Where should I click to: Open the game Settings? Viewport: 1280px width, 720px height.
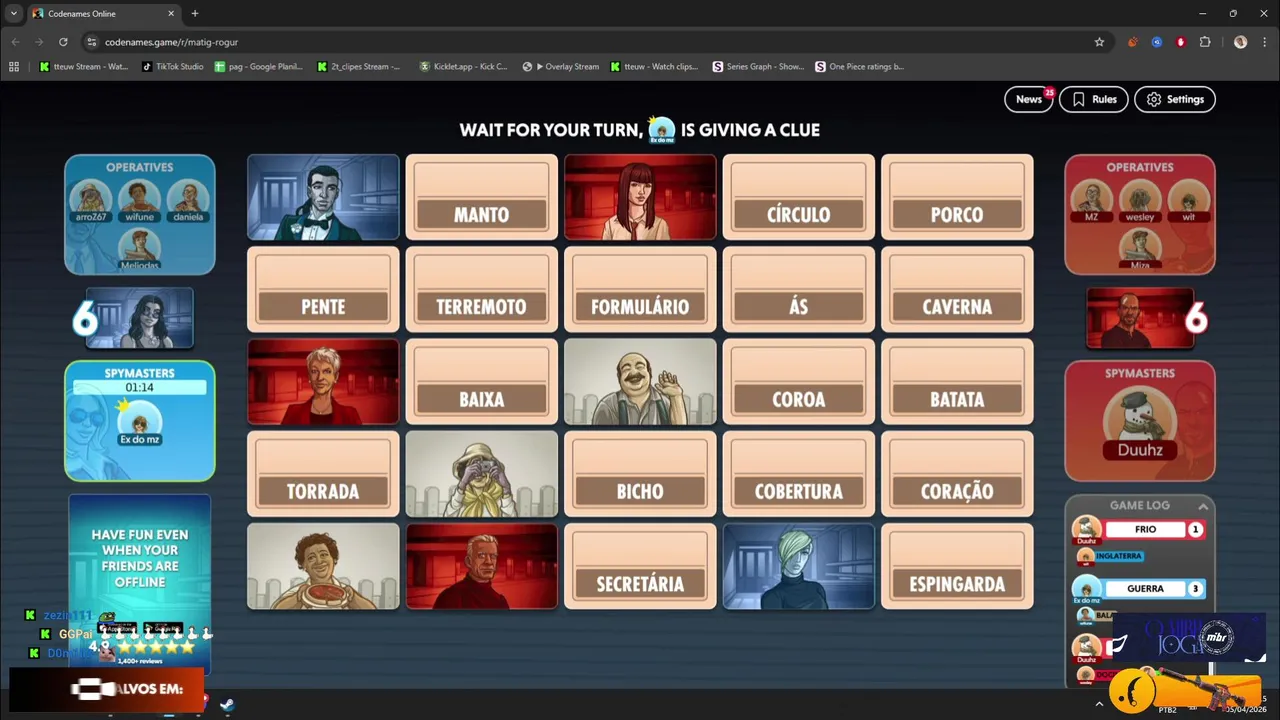coord(1175,99)
